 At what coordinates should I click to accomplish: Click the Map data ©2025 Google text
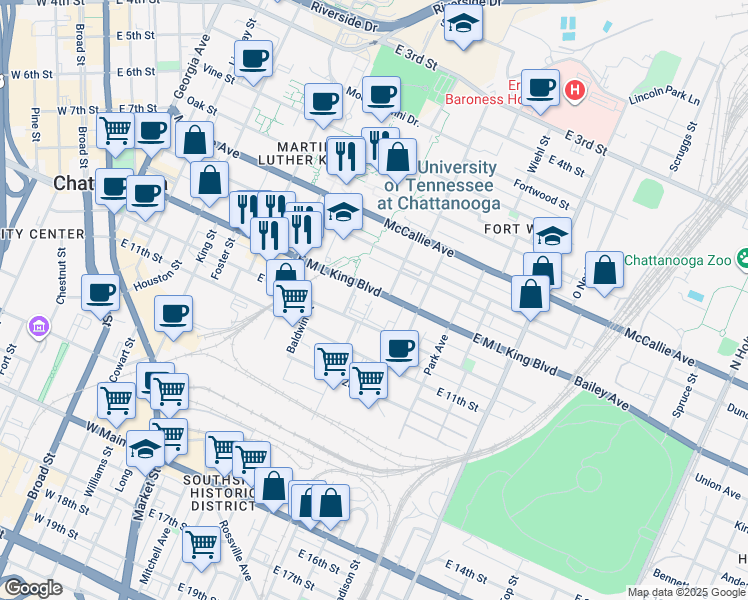click(x=685, y=592)
